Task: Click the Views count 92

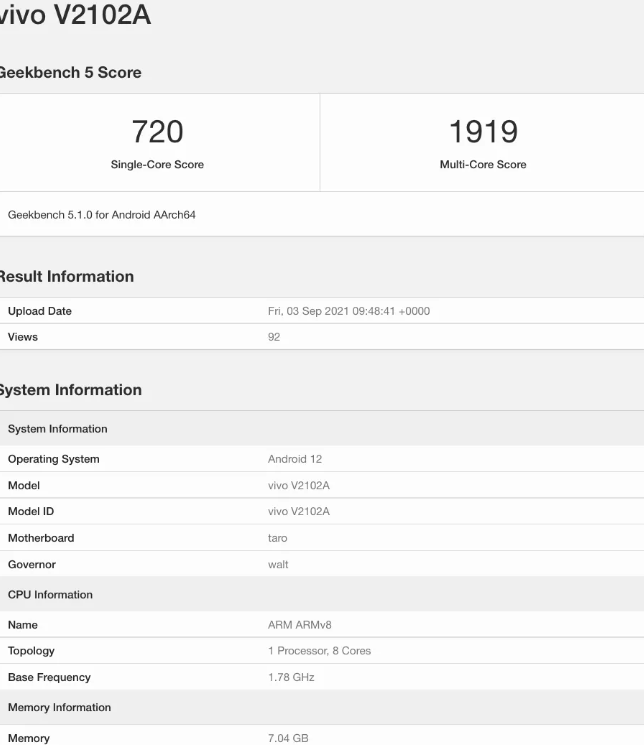Action: [274, 337]
